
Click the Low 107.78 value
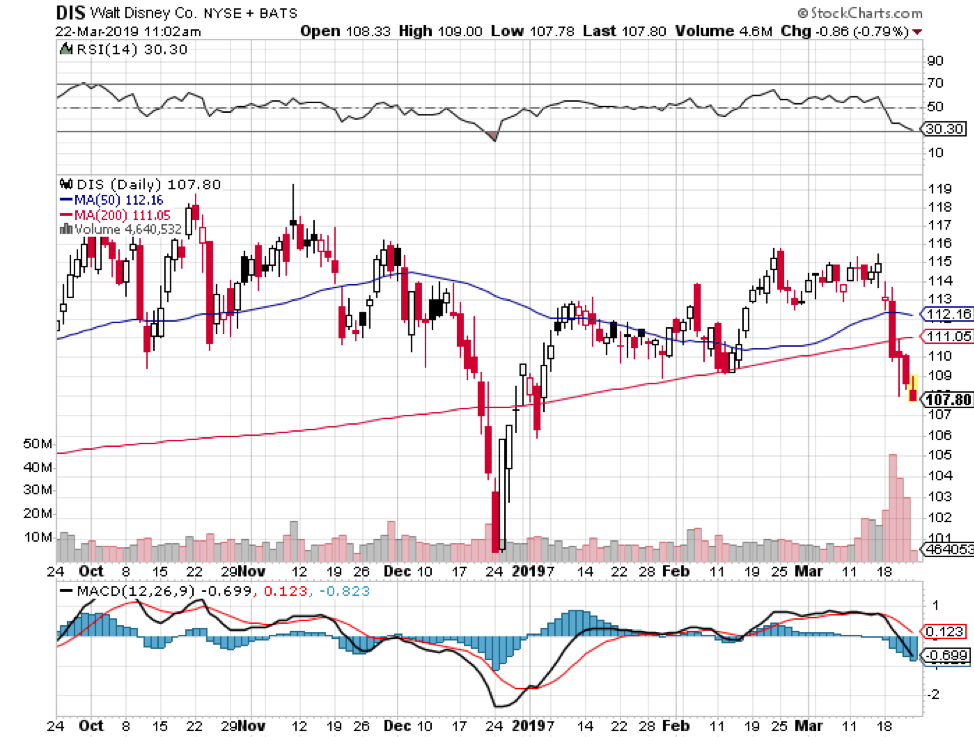pyautogui.click(x=533, y=31)
